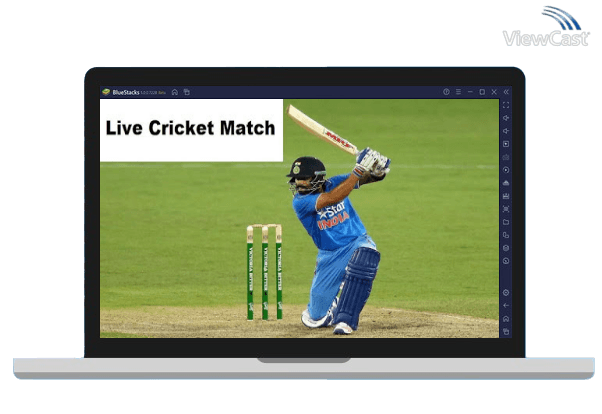Open the stacked layers sidebar icon

506,248
